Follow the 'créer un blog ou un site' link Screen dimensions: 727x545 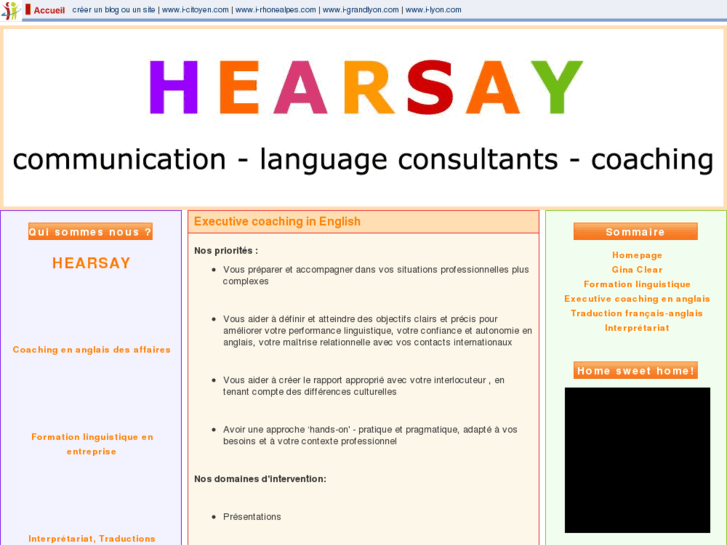114,10
